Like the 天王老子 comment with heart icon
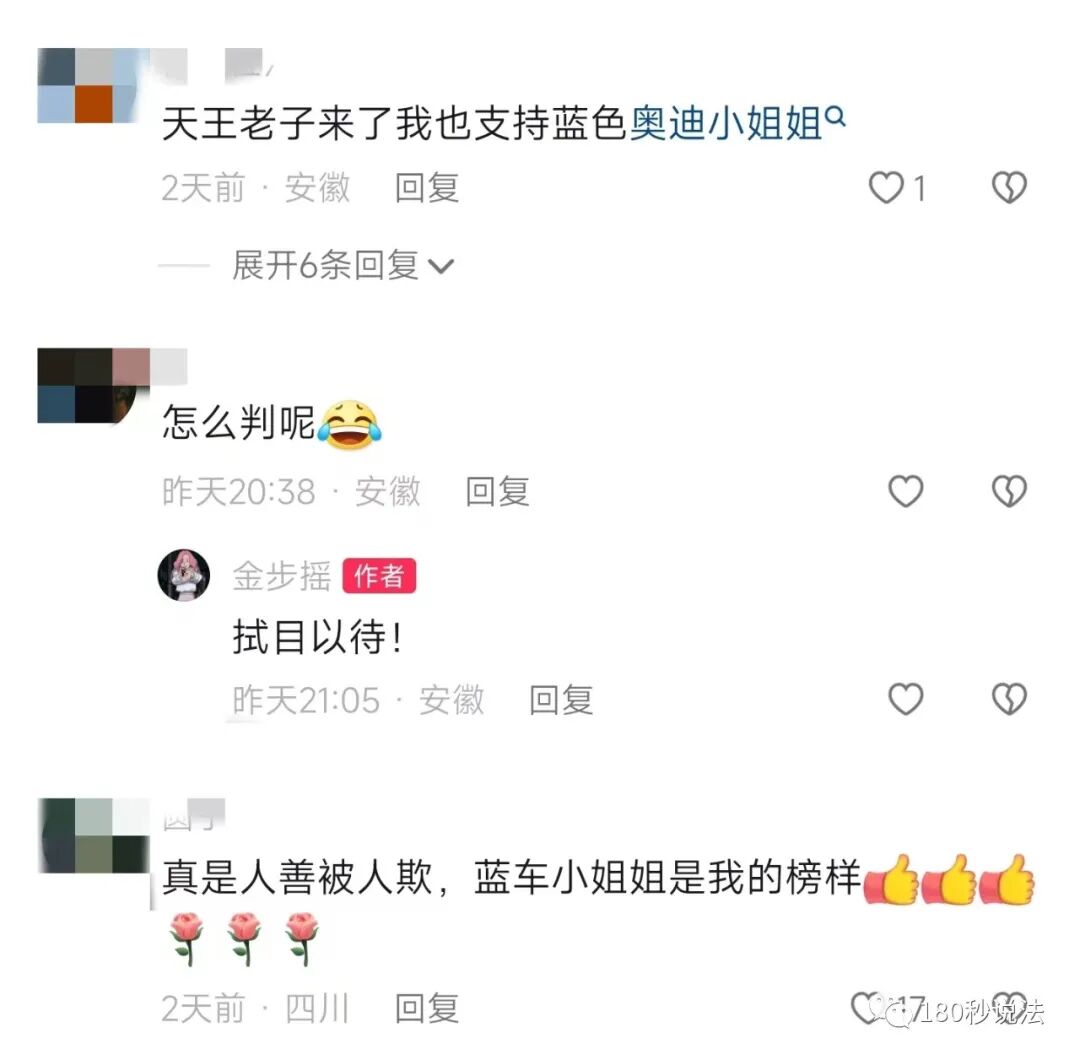The image size is (1080, 1060). 886,188
